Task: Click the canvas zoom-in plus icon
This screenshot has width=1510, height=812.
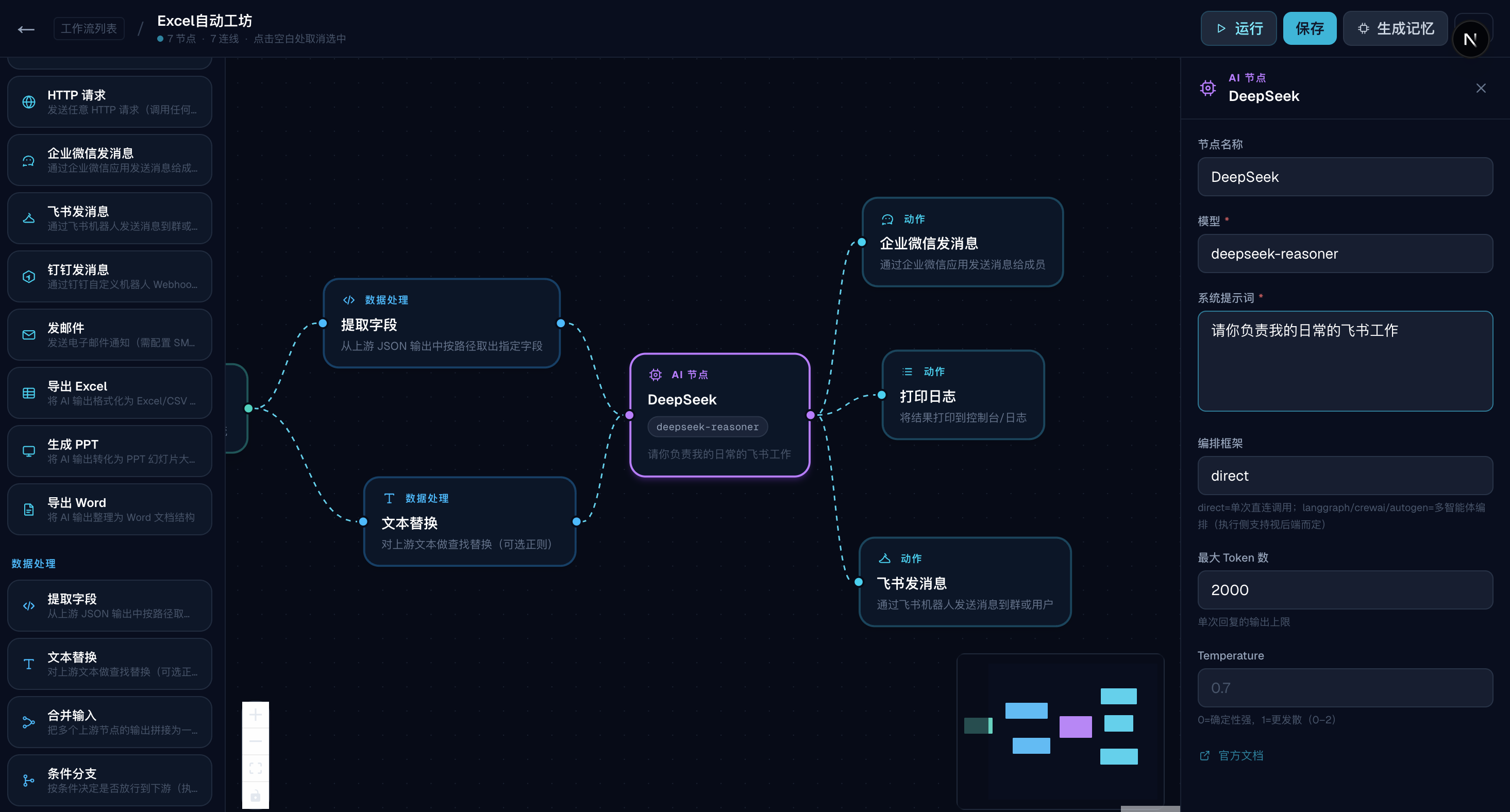Action: point(256,715)
